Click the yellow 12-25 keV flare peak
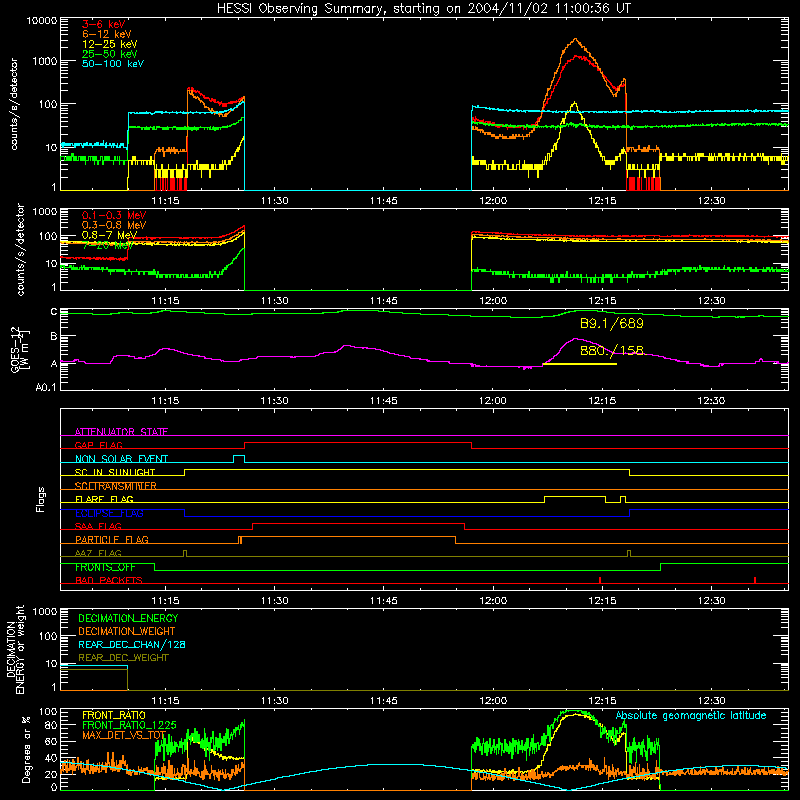800x800 pixels. click(x=574, y=104)
